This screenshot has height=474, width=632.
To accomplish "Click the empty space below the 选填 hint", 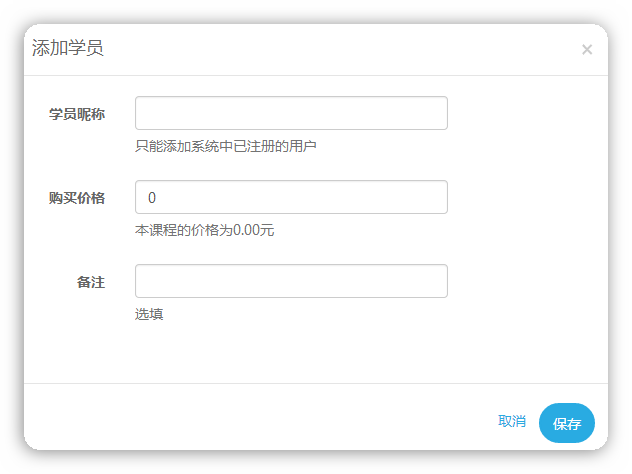I will point(314,353).
